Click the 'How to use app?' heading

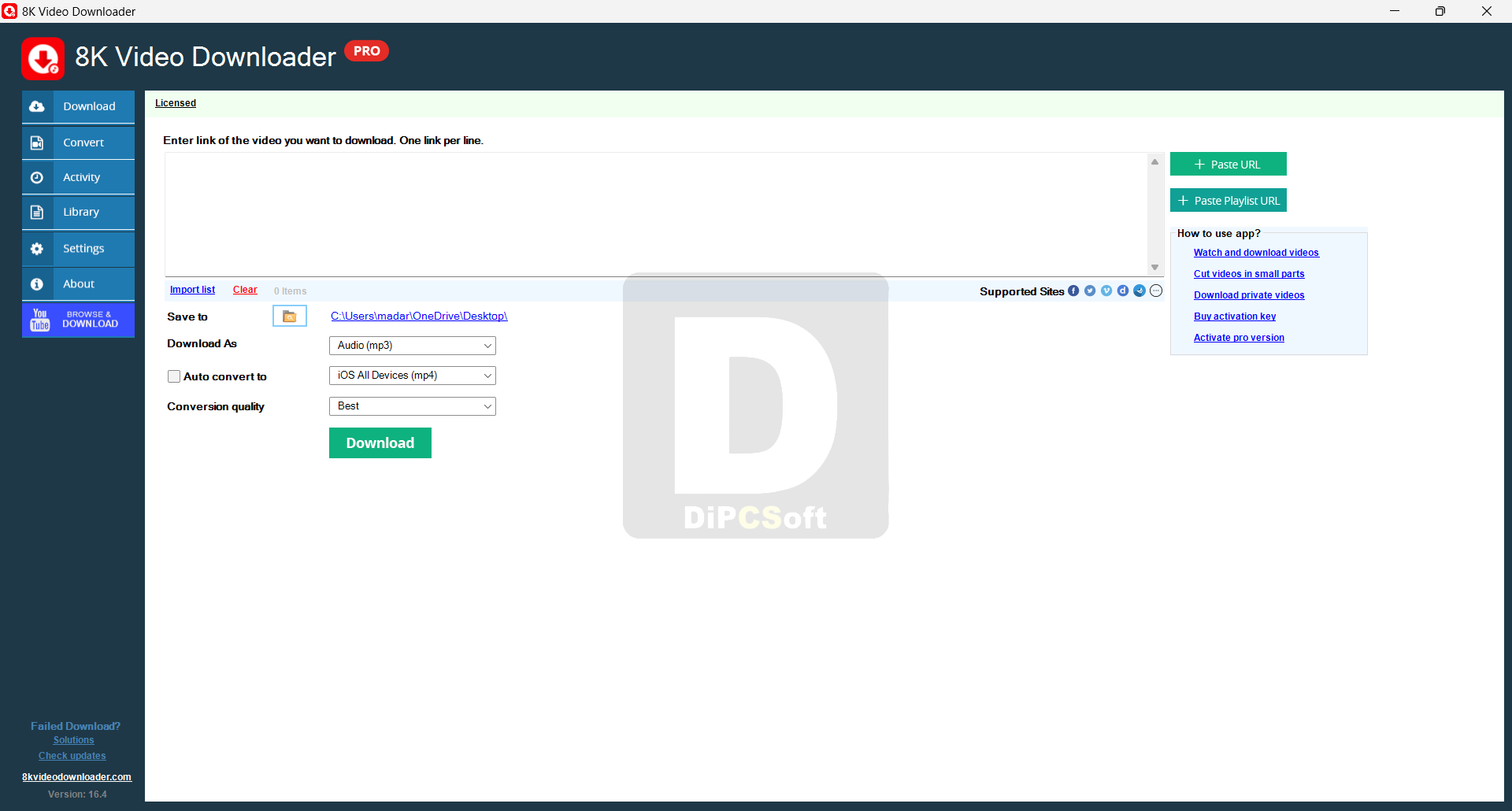coord(1218,234)
